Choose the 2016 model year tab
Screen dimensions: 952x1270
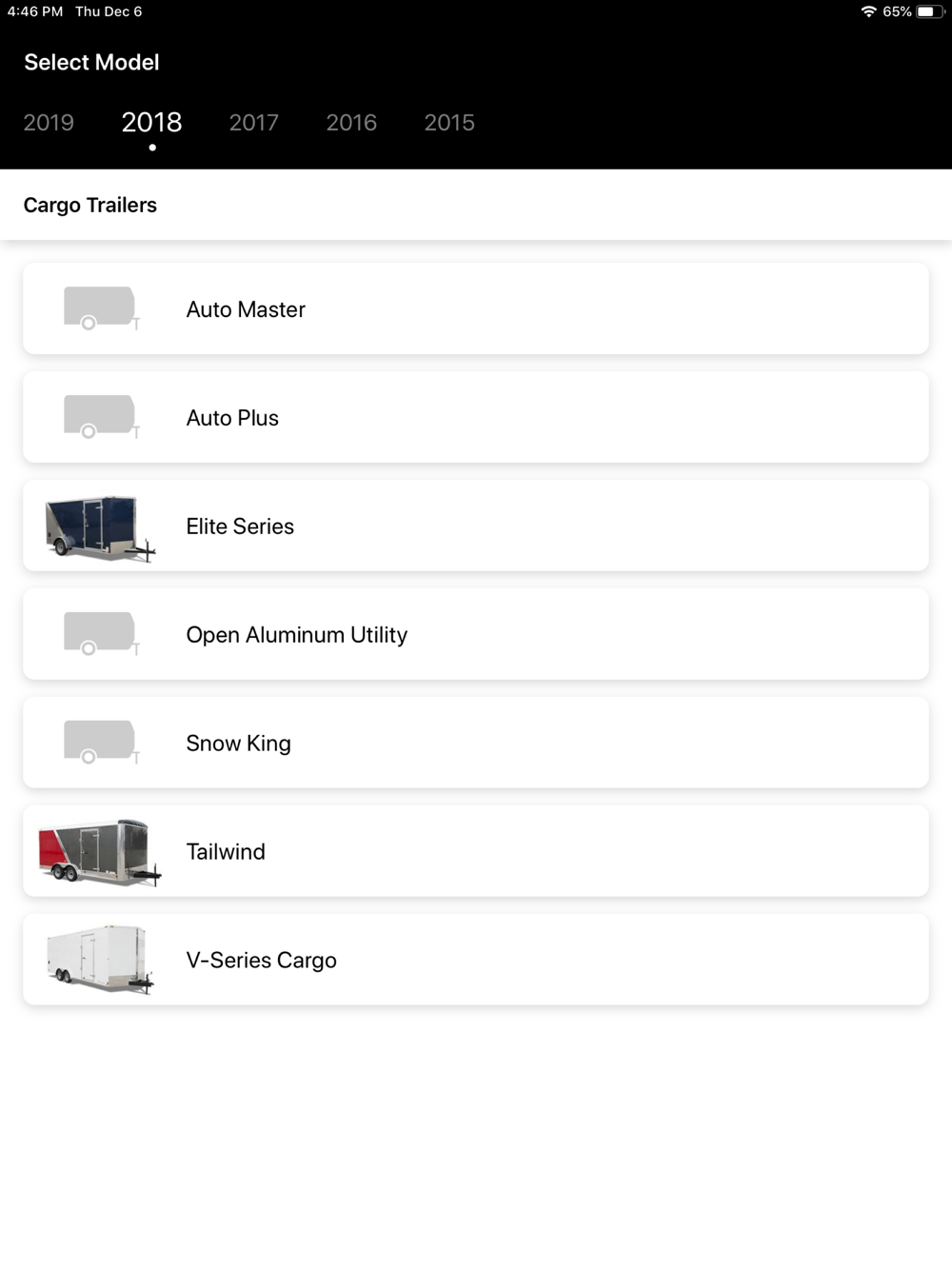tap(351, 123)
